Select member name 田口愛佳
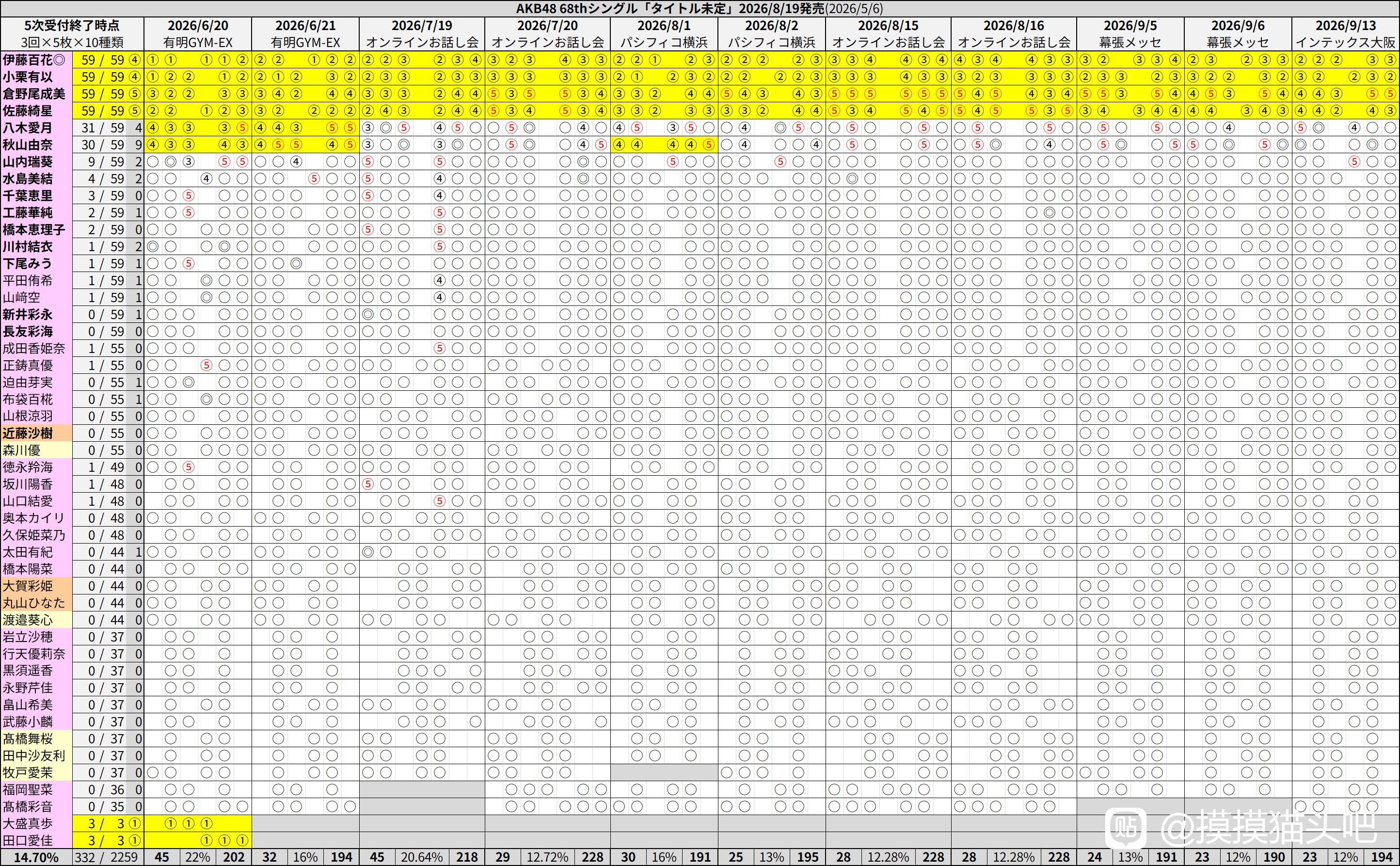 [x=28, y=841]
